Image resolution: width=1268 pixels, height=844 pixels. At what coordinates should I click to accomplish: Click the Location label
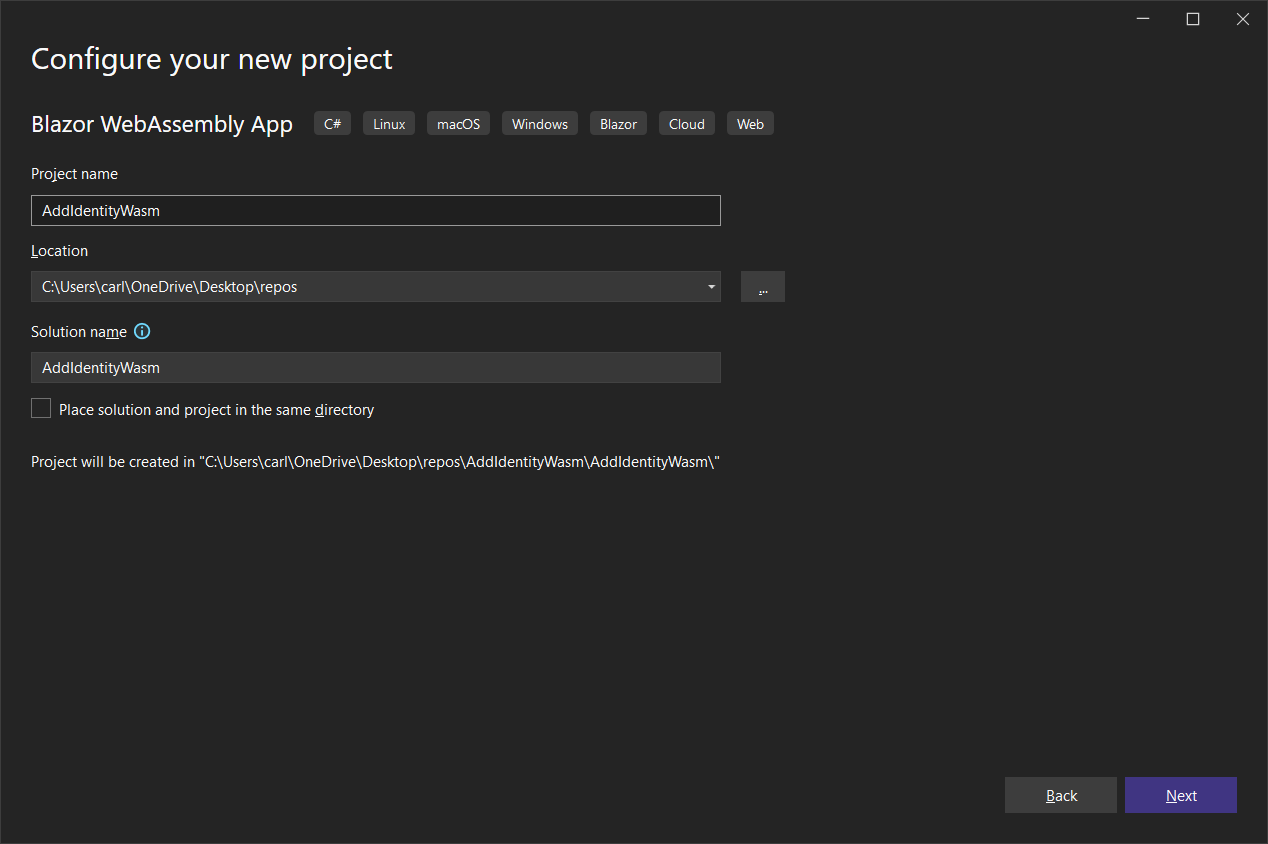point(59,251)
